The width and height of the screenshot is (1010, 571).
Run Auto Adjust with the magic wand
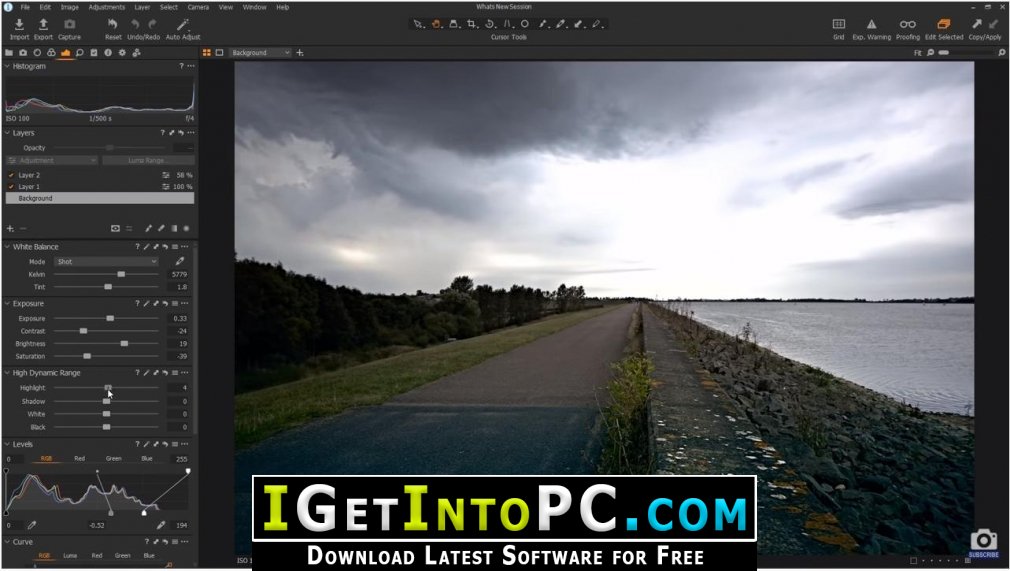click(183, 24)
